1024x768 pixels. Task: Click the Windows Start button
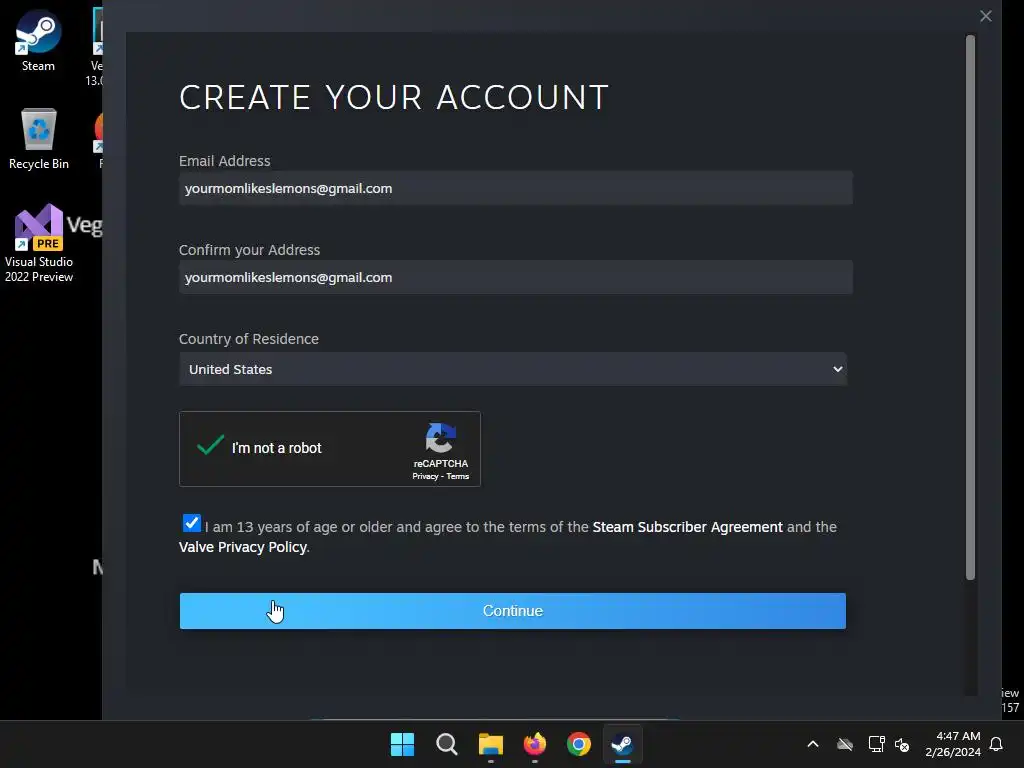click(x=402, y=744)
